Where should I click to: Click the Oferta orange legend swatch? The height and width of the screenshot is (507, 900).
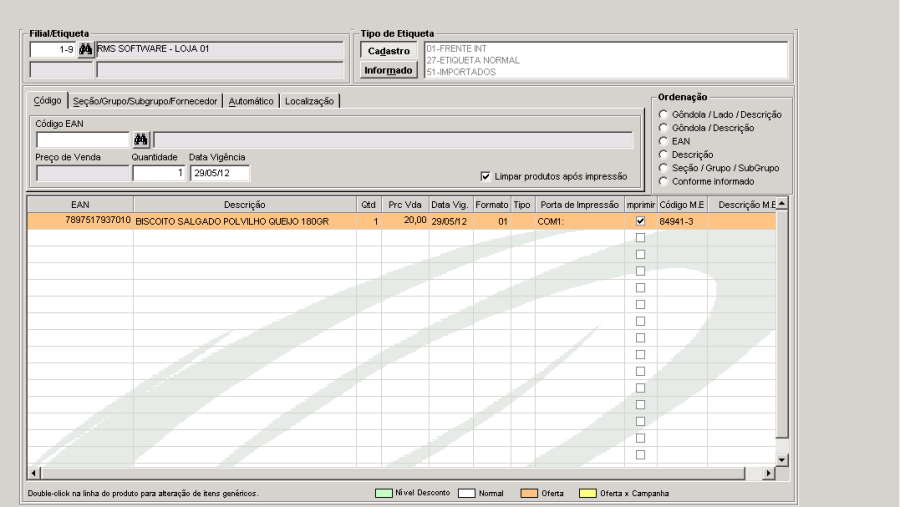tap(529, 493)
